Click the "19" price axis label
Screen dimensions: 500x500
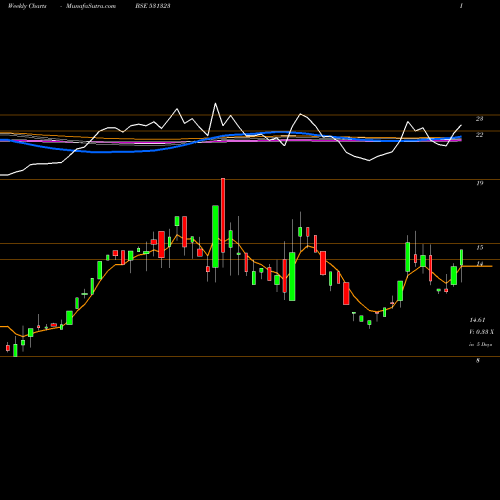point(479,183)
